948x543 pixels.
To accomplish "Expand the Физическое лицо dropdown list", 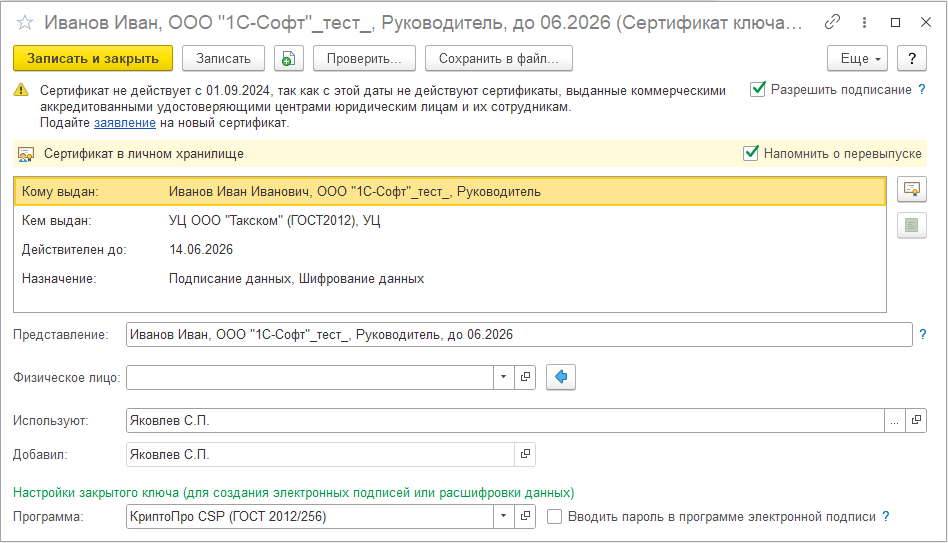I will (504, 377).
